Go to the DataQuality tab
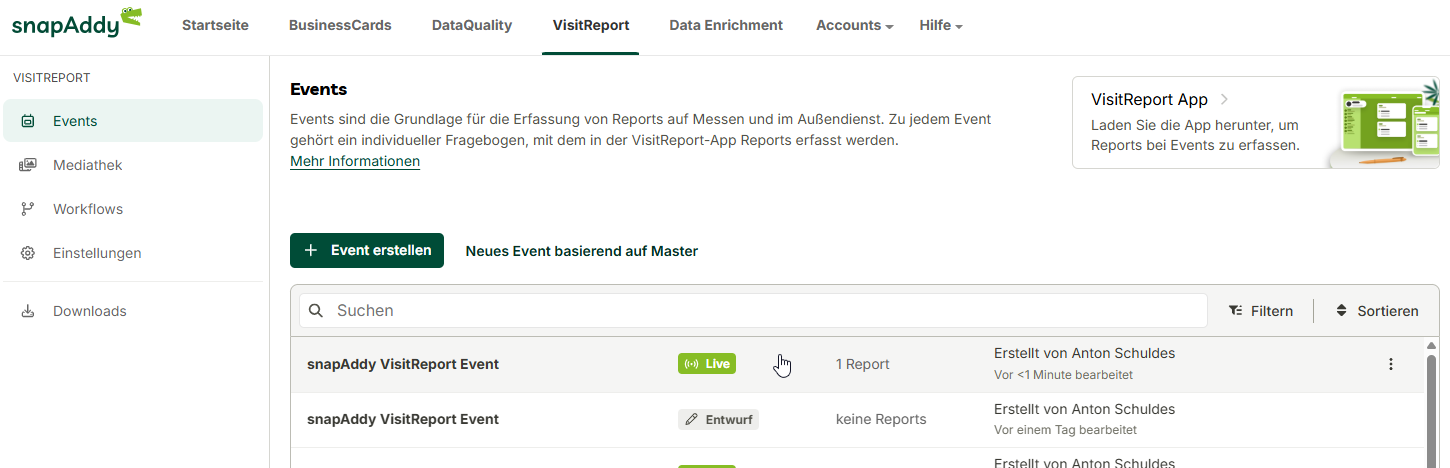The image size is (1450, 468). (x=472, y=25)
